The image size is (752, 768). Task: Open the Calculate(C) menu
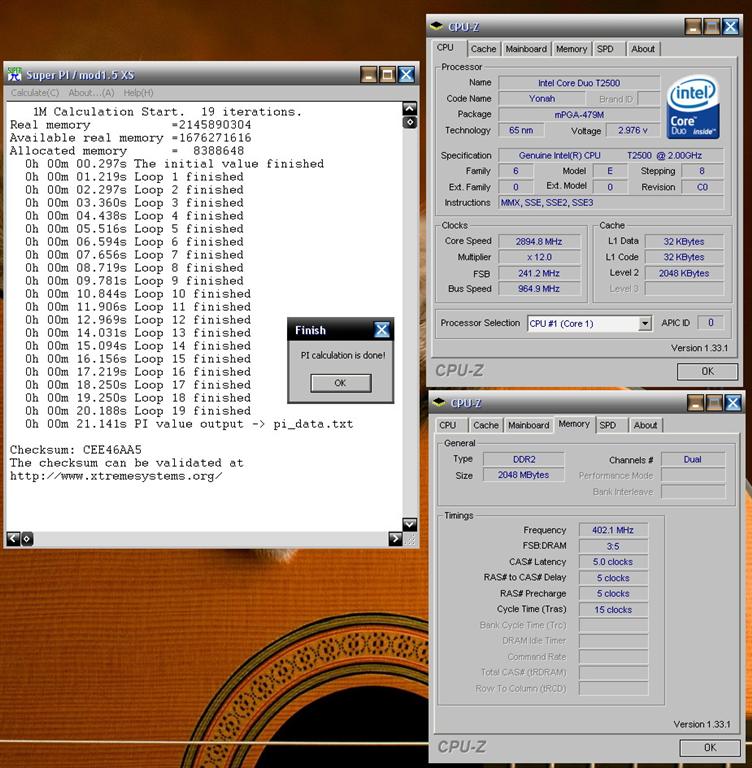35,93
